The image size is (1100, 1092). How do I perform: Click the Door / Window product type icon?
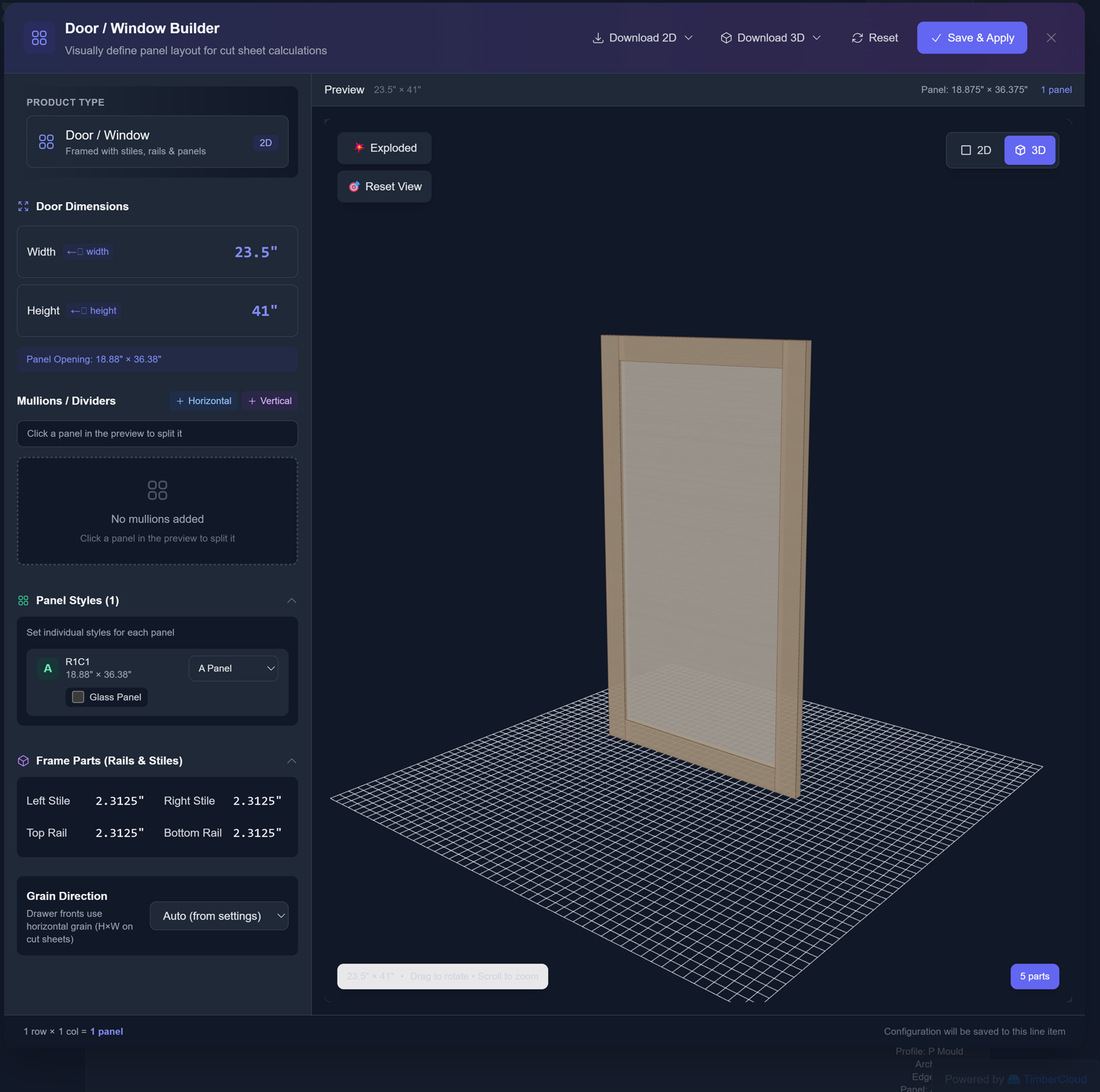tap(46, 142)
